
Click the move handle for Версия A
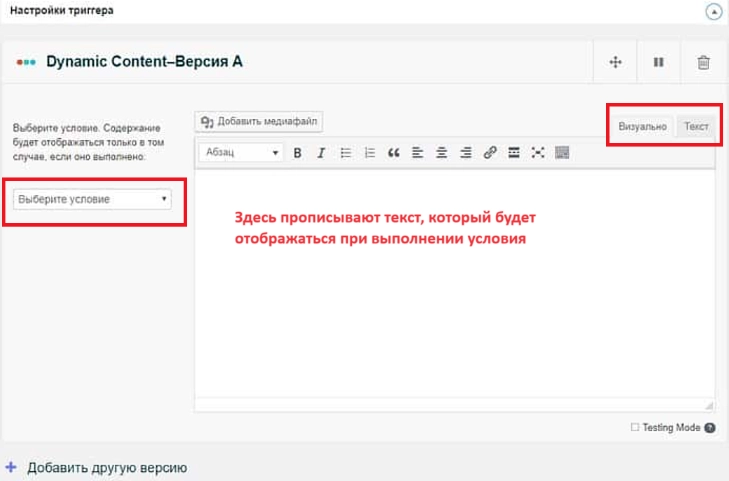pyautogui.click(x=616, y=62)
